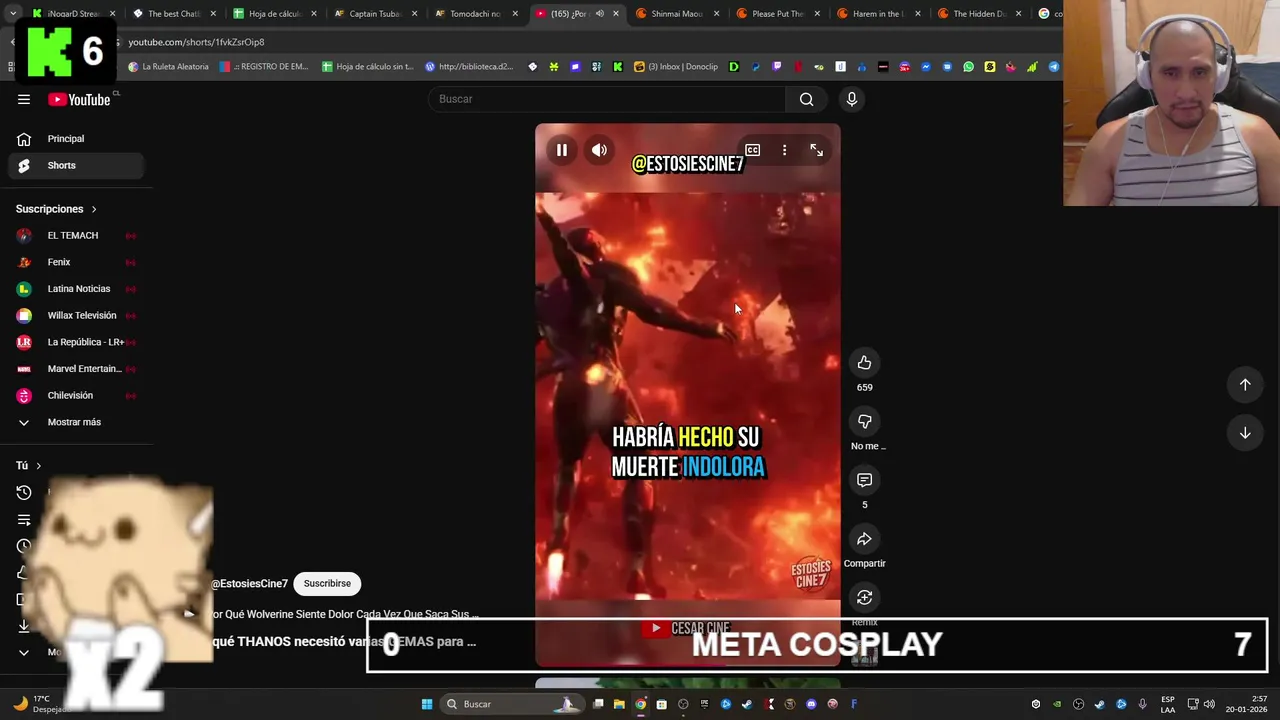Open Inbox | Donoclip bookmark
This screenshot has width=1280, height=720.
pyautogui.click(x=676, y=67)
